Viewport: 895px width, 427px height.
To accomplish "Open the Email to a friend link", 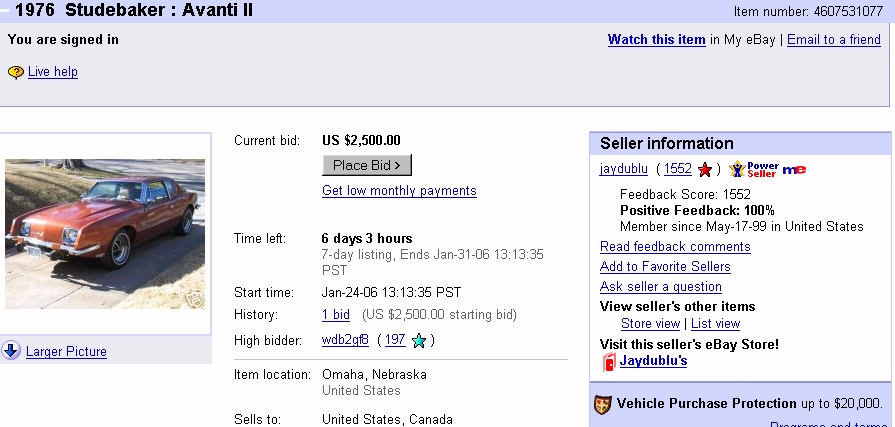I will pos(833,40).
